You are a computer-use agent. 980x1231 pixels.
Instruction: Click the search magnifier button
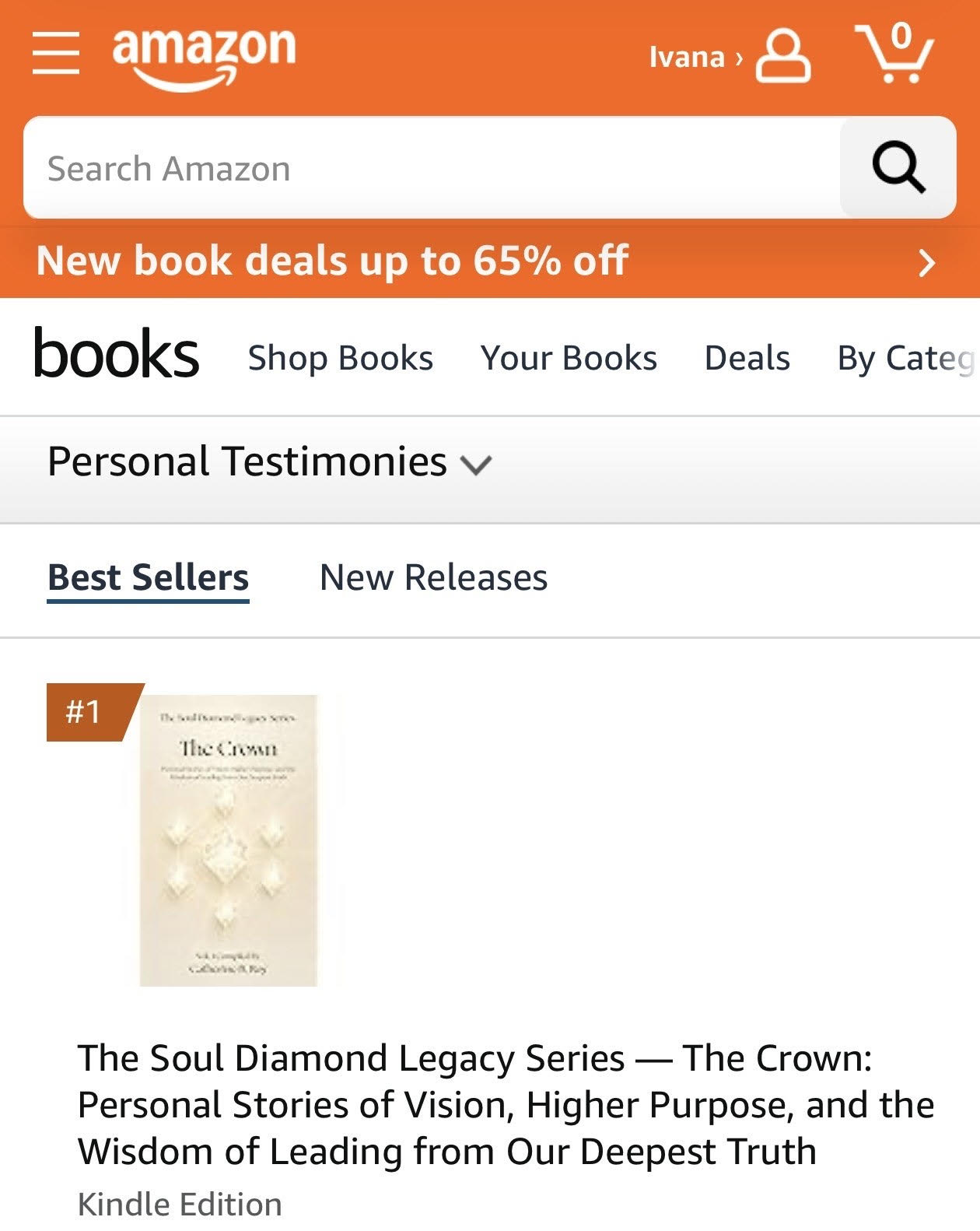pyautogui.click(x=898, y=167)
